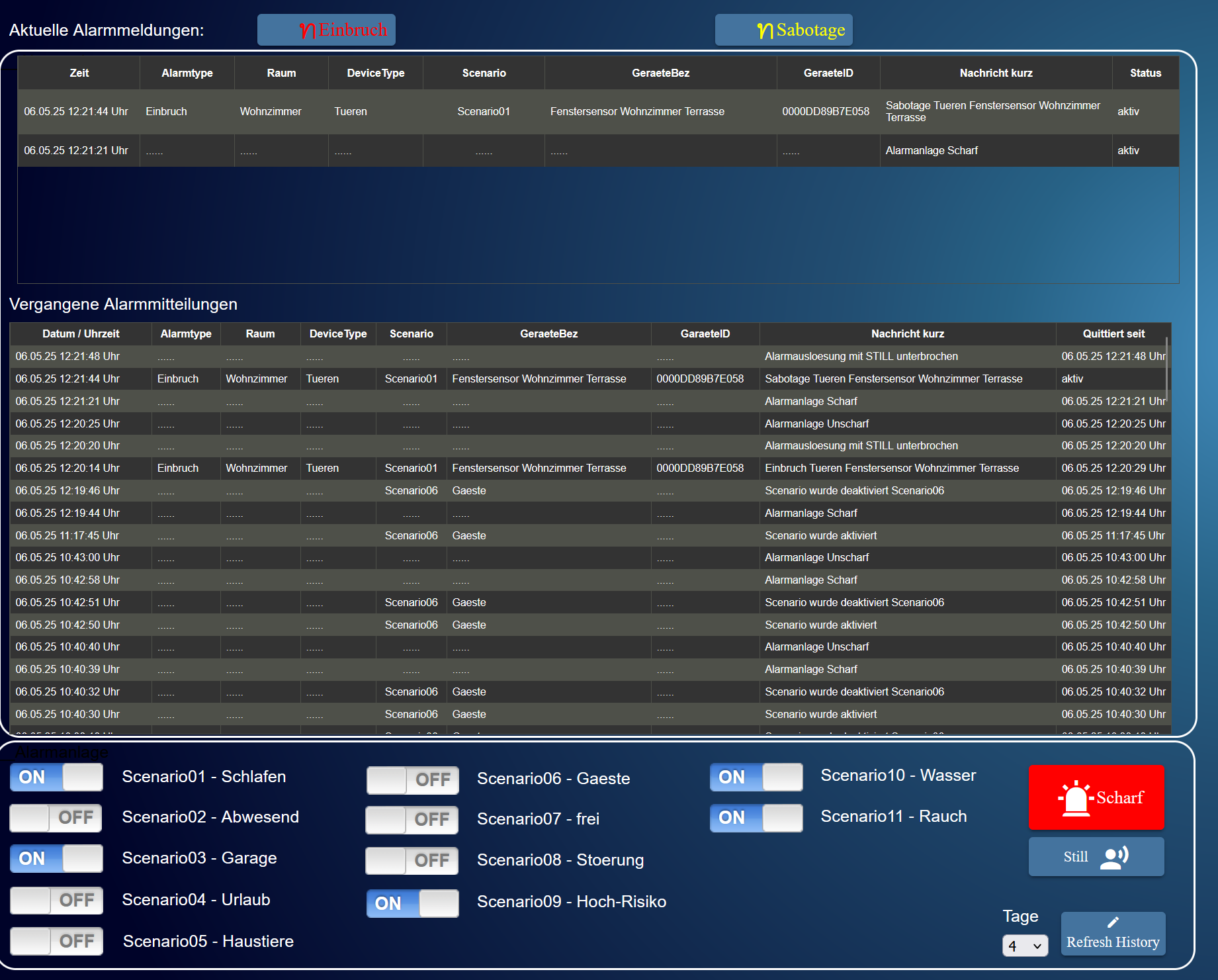The height and width of the screenshot is (980, 1218).
Task: Click the history entry at 06.05.25 11:17:45 Uhr
Action: coord(590,535)
